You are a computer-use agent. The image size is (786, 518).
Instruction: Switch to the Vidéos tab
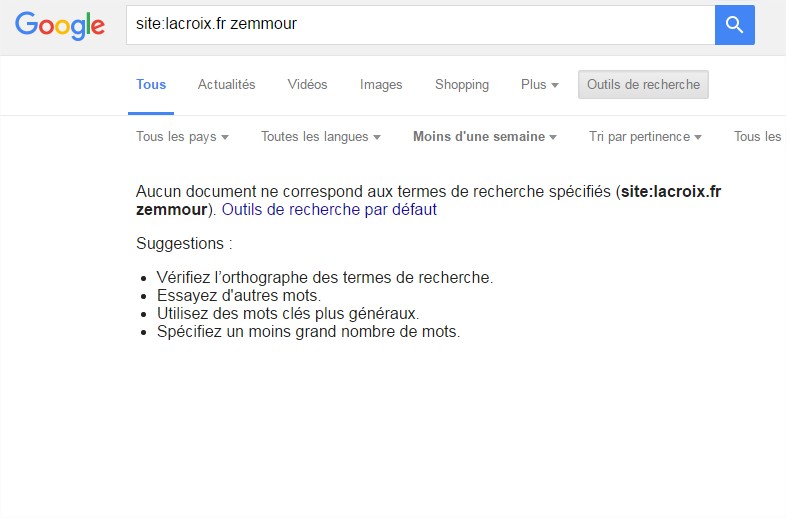[307, 84]
